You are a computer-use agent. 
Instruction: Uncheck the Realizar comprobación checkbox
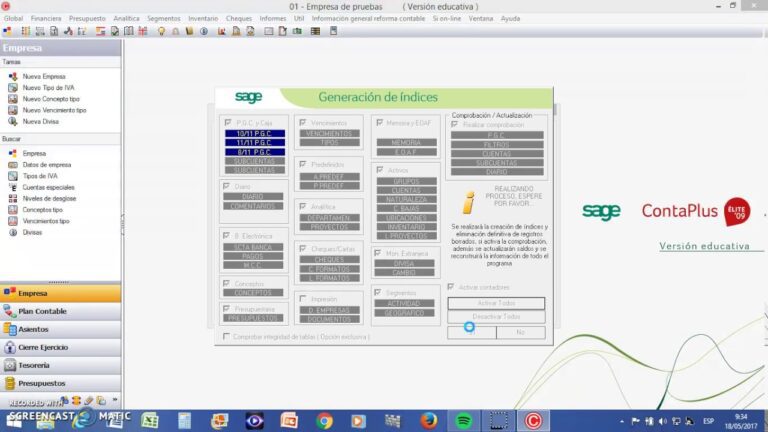455,124
